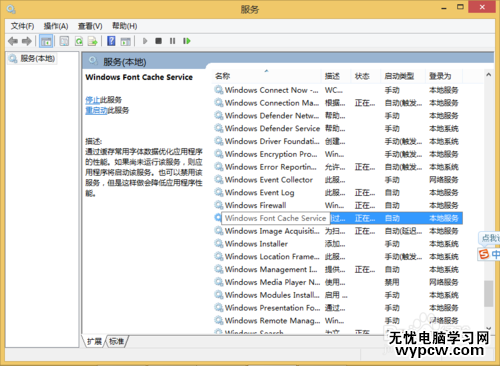Click the scrollbar up arrow in services list
This screenshot has width=500, height=366.
click(x=489, y=75)
